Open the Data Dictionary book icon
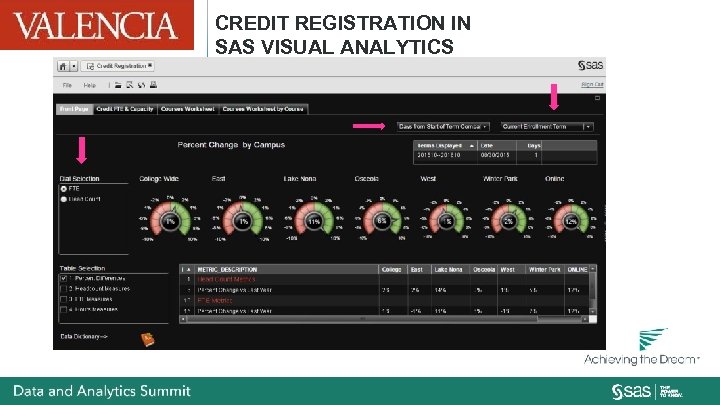Viewport: 720px width, 405px height. click(x=147, y=339)
